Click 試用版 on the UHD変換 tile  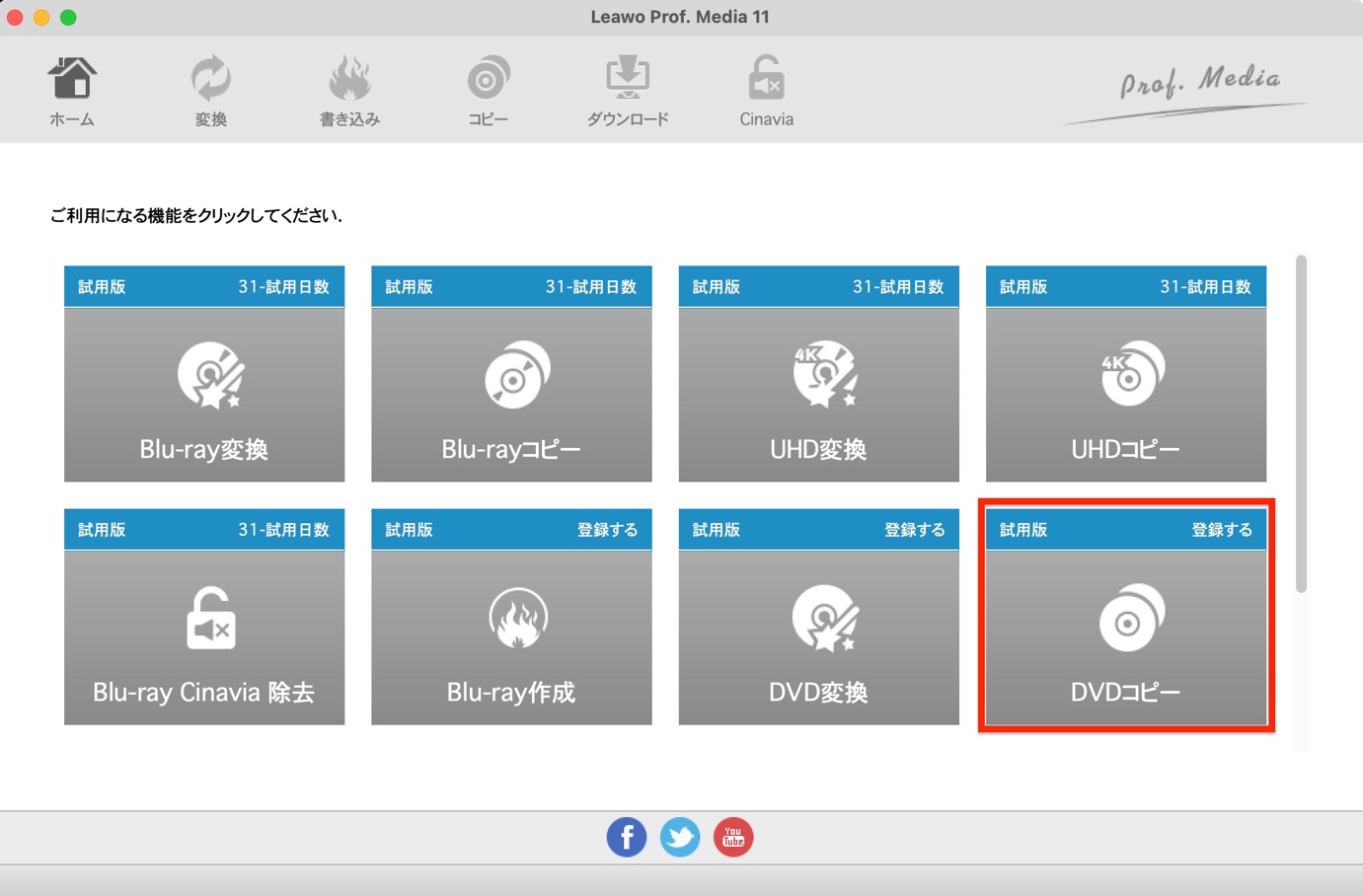coord(717,287)
